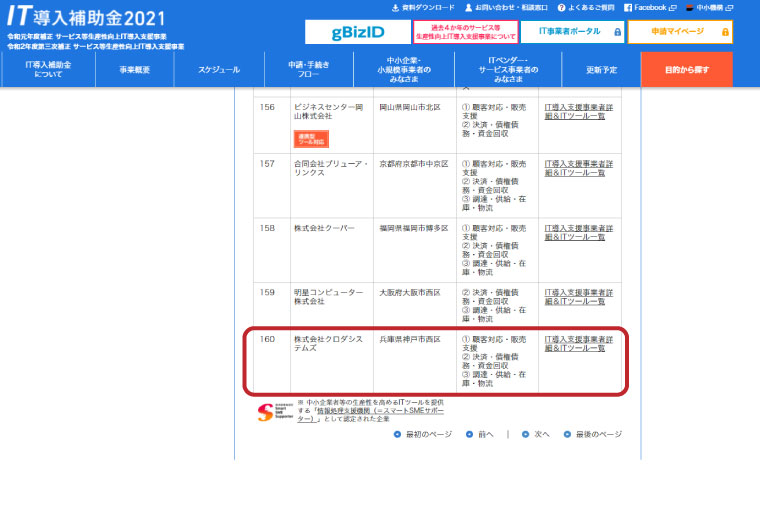Go to 前へ previous page link
This screenshot has width=760, height=530.
pos(480,434)
